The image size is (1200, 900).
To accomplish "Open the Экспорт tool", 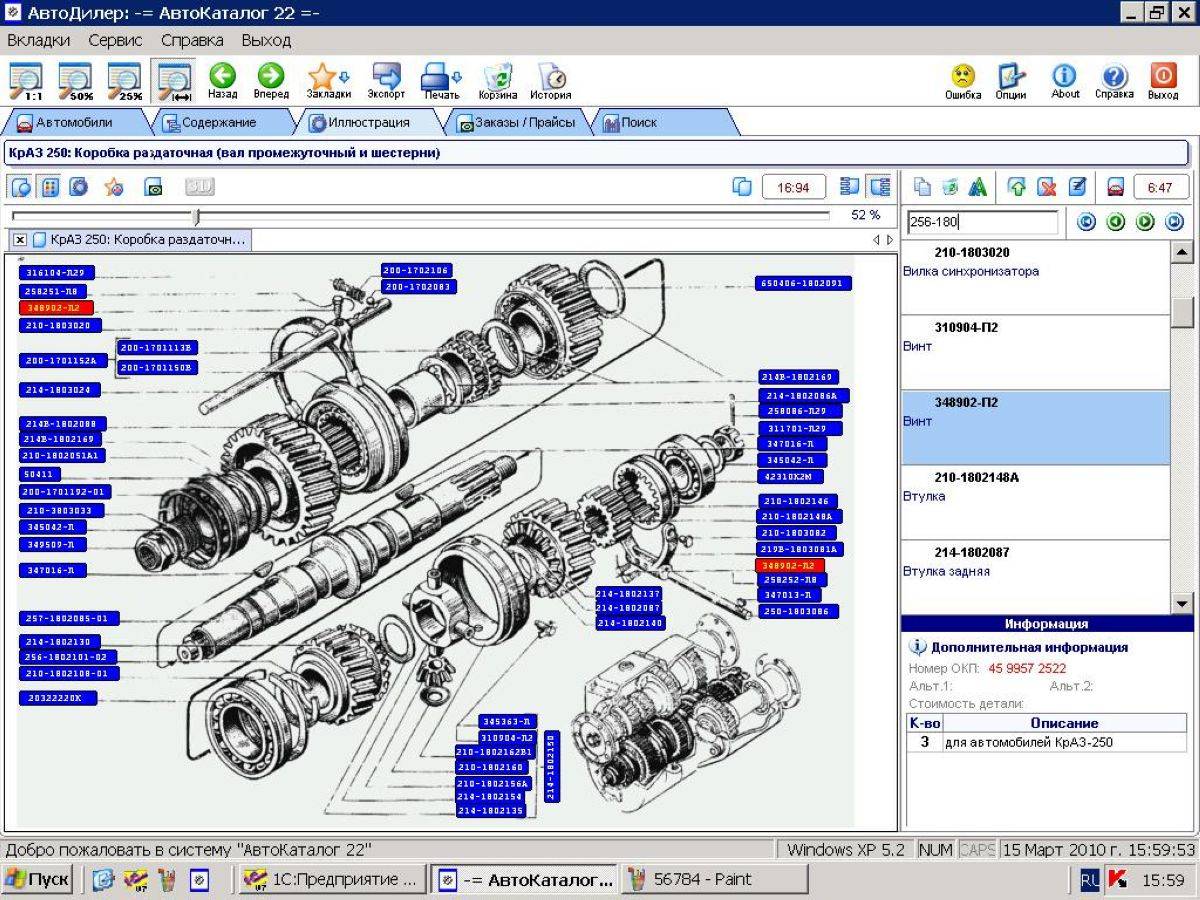I will pyautogui.click(x=386, y=81).
